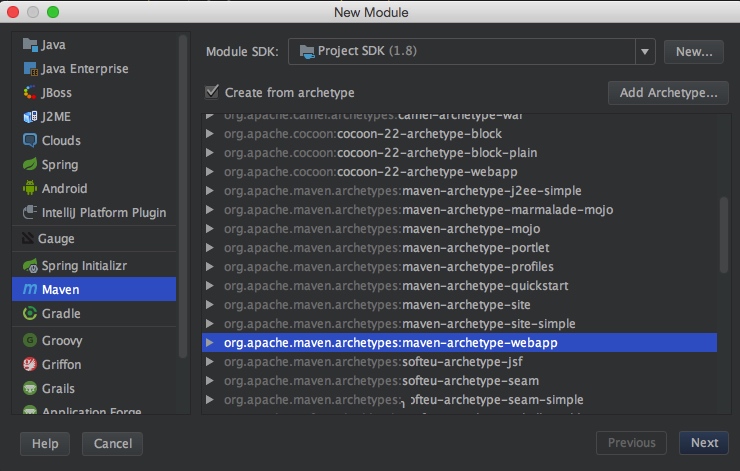Image resolution: width=740 pixels, height=471 pixels.
Task: Click the Previous button
Action: 631,443
